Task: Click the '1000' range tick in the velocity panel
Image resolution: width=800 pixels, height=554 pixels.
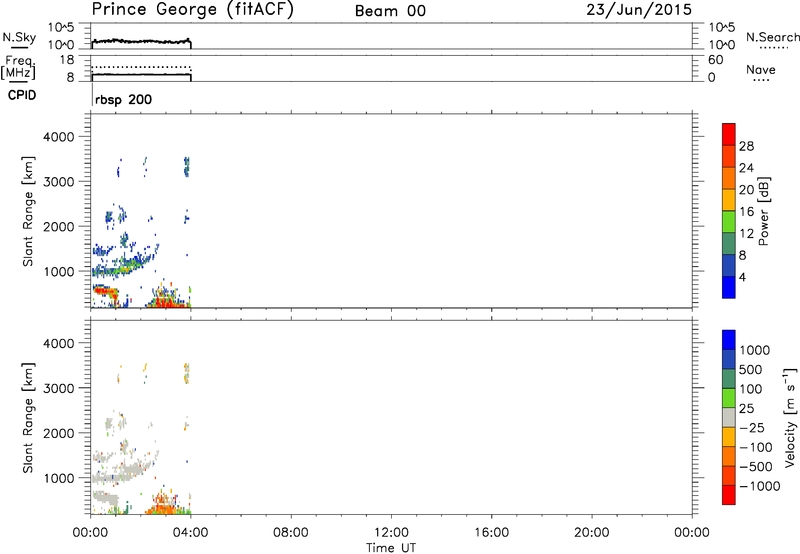Action: tap(59, 478)
